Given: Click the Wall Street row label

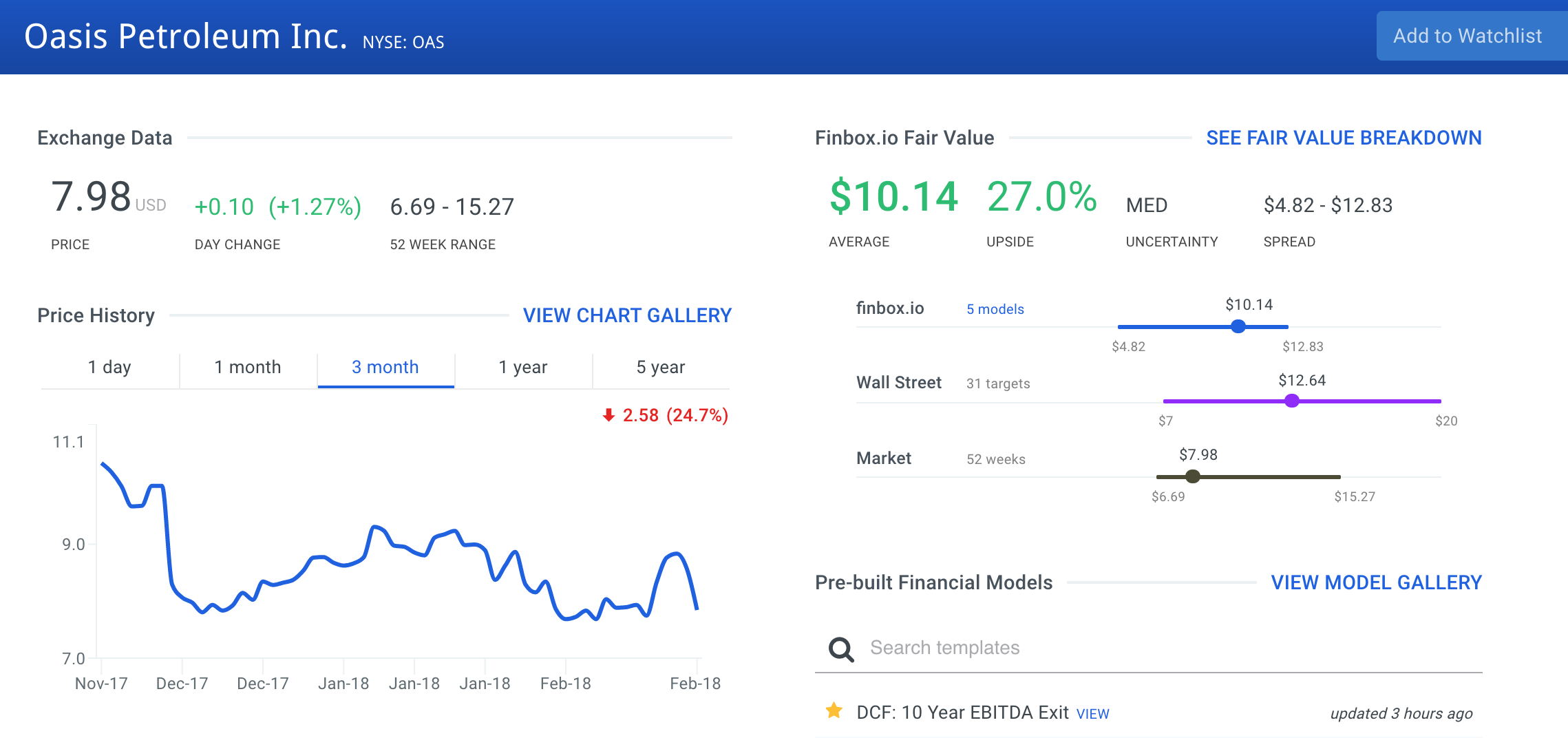Looking at the screenshot, I should (x=899, y=383).
